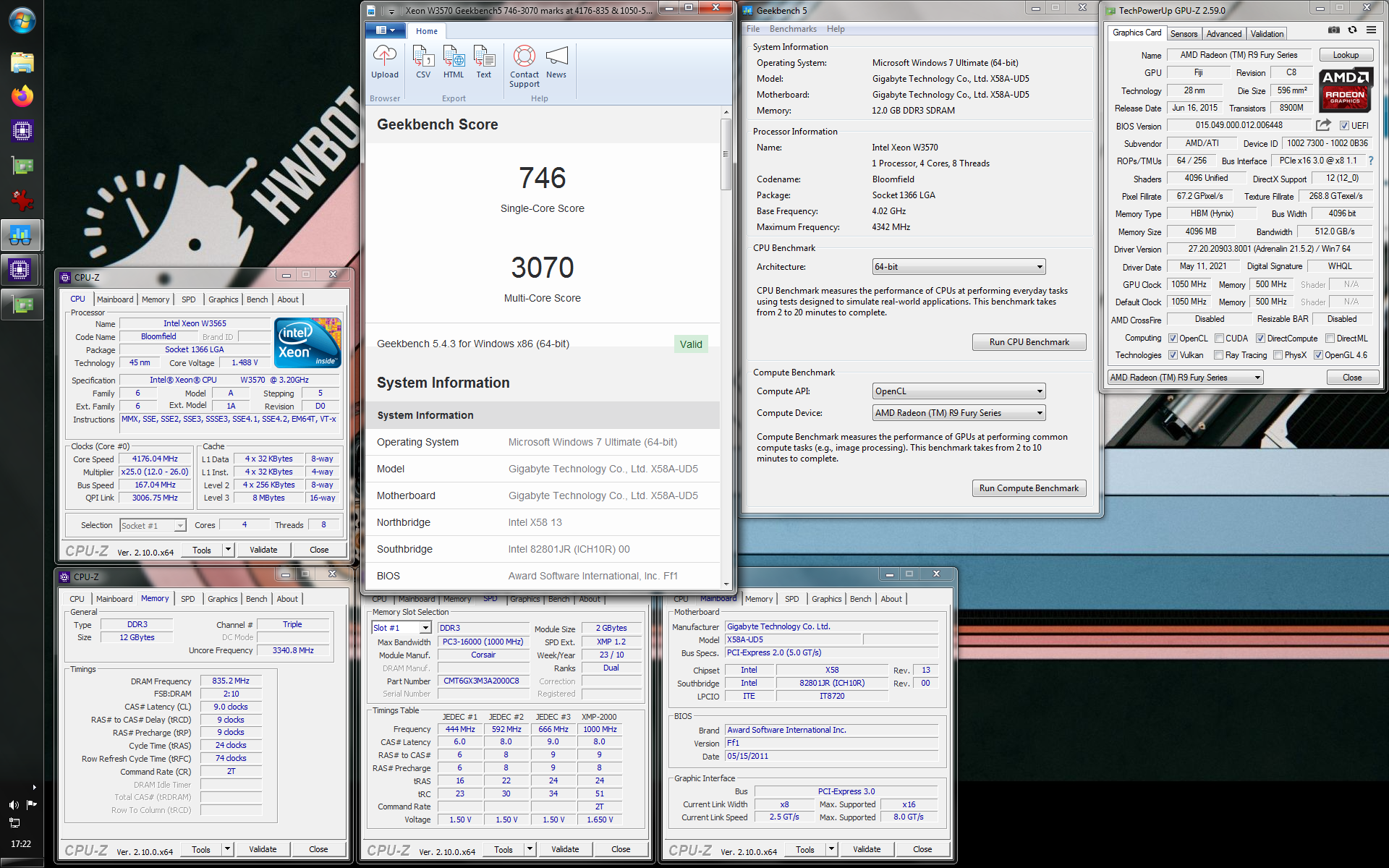Toggle the CUDA checkbox
This screenshot has height=868, width=1389.
click(x=1219, y=338)
